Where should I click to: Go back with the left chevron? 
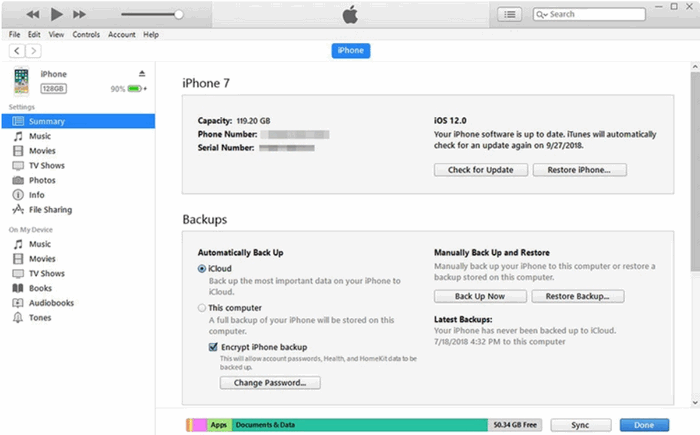coord(17,51)
